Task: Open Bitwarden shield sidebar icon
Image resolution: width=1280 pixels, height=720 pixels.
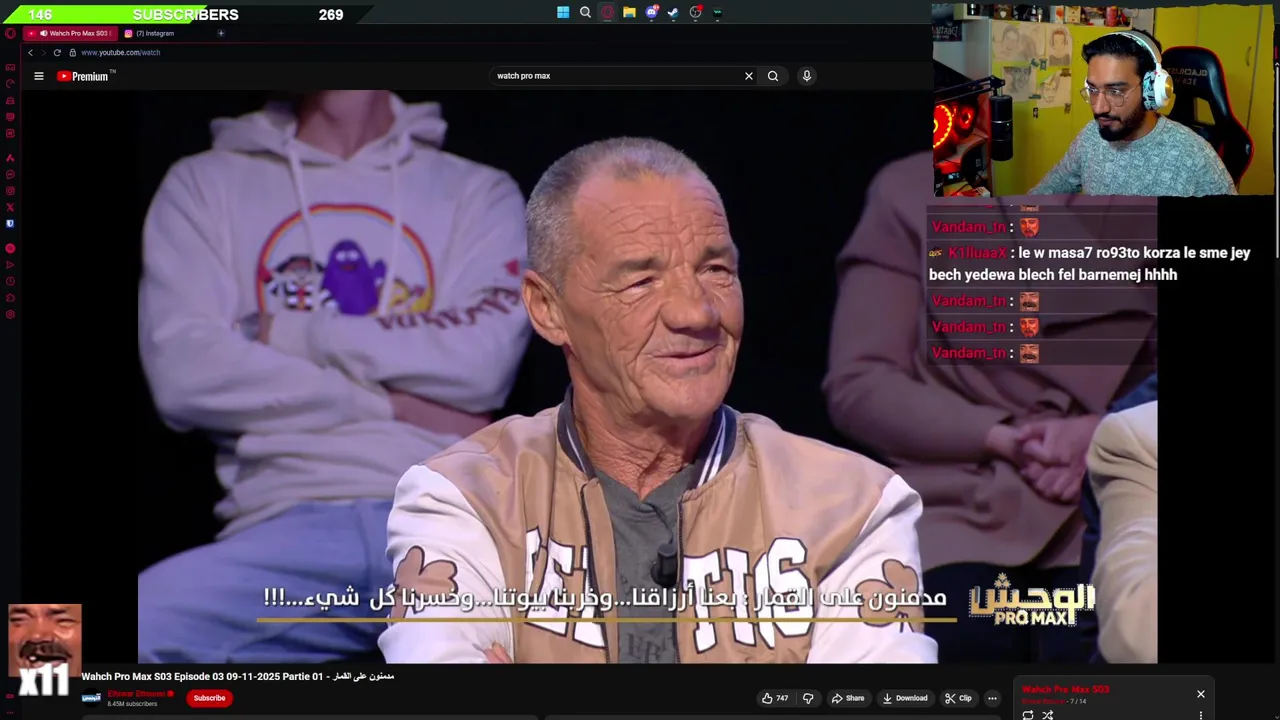Action: coord(11,223)
